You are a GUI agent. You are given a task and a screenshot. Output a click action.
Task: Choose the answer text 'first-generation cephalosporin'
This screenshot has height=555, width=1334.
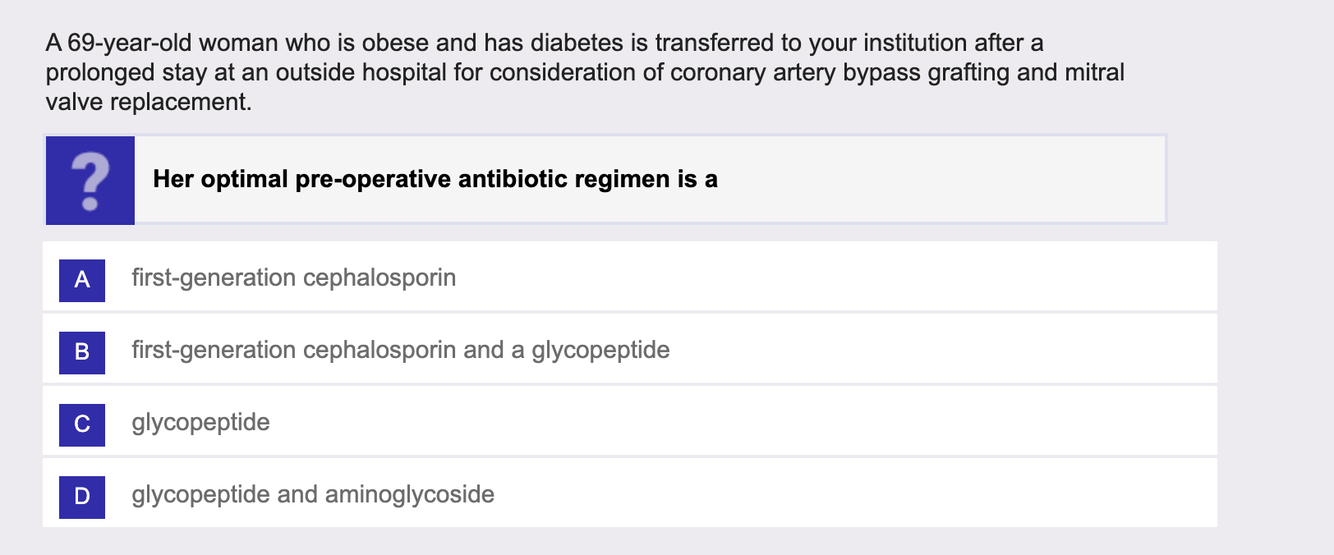pos(293,278)
